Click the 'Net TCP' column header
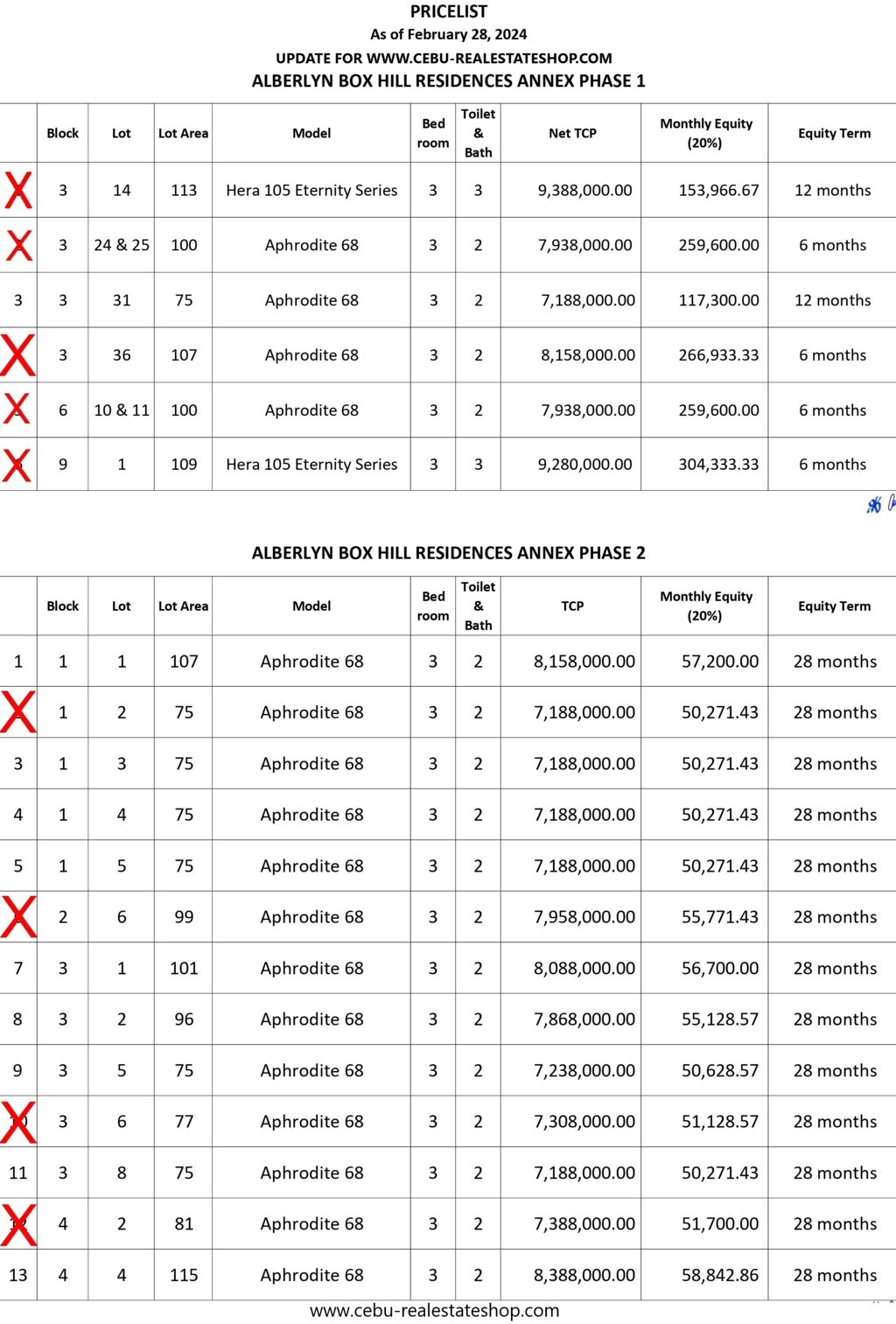This screenshot has width=896, height=1324. (572, 133)
